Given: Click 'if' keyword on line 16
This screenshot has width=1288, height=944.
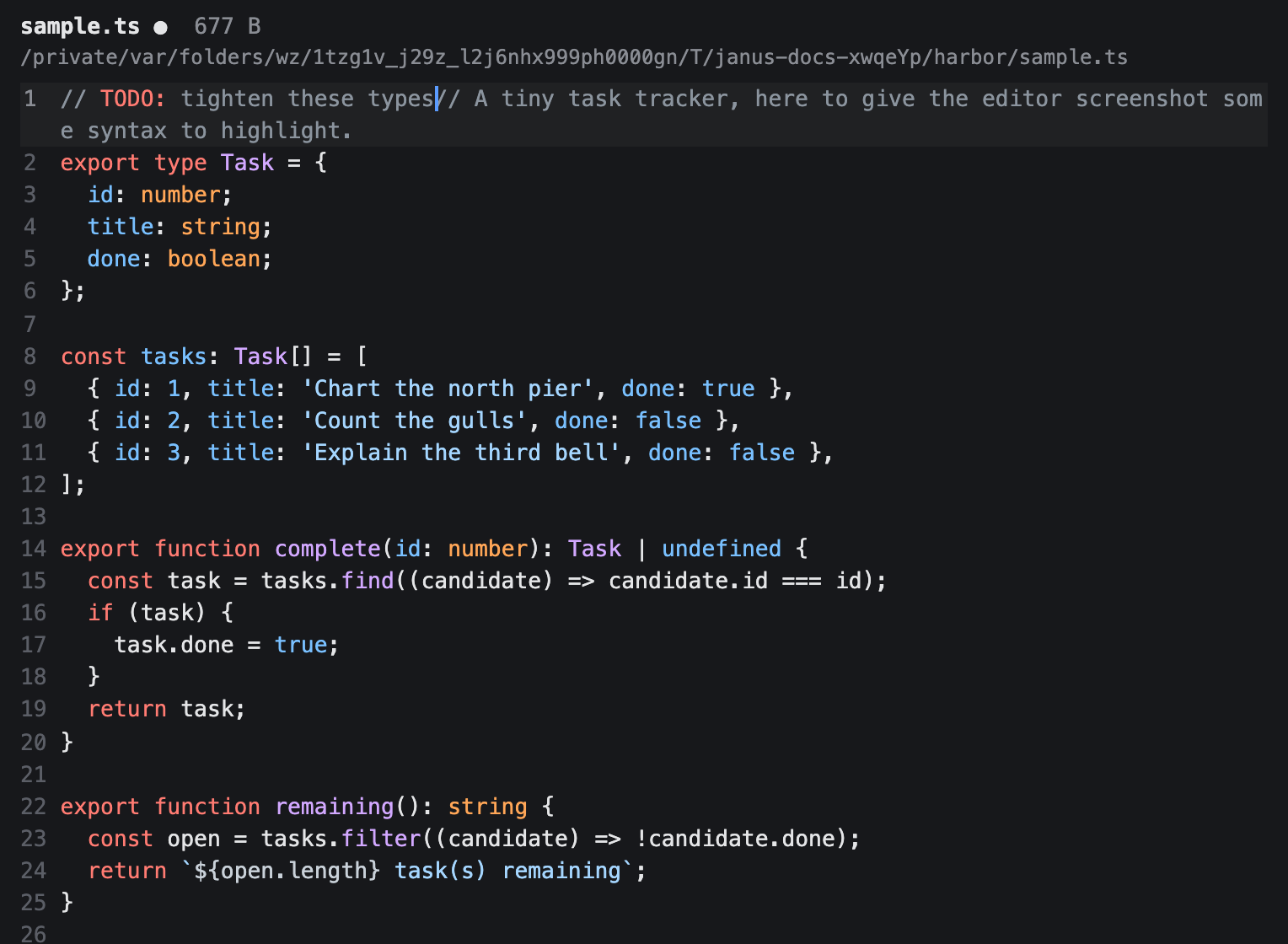Looking at the screenshot, I should (x=100, y=613).
